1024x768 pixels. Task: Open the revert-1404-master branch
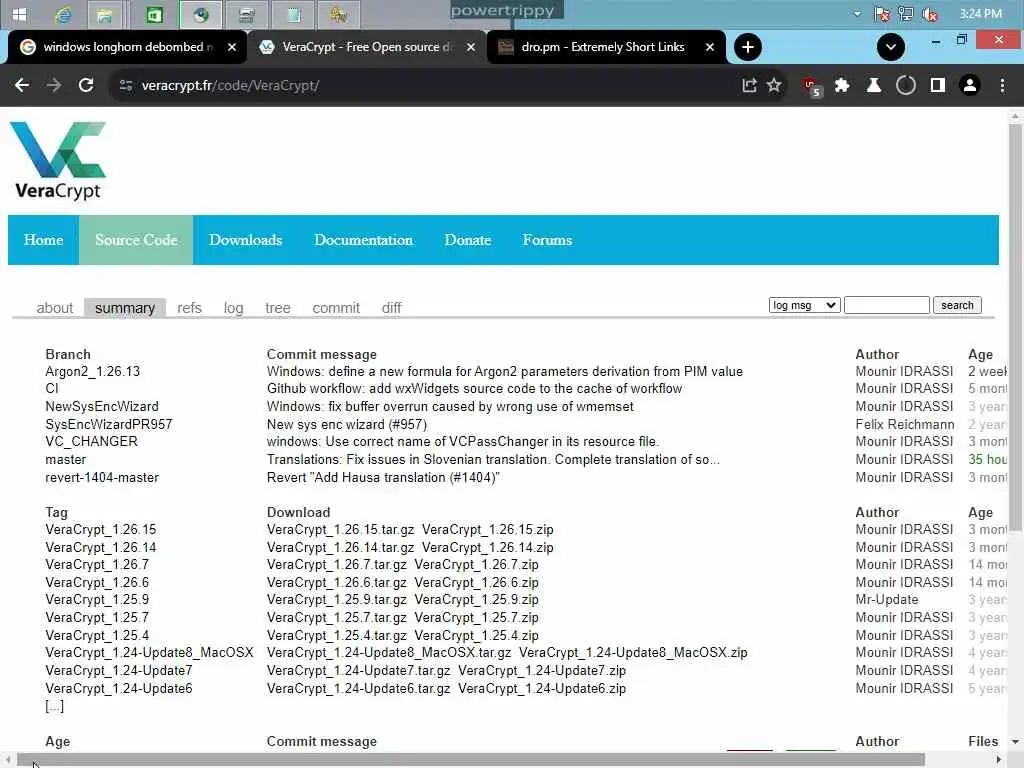tap(102, 477)
